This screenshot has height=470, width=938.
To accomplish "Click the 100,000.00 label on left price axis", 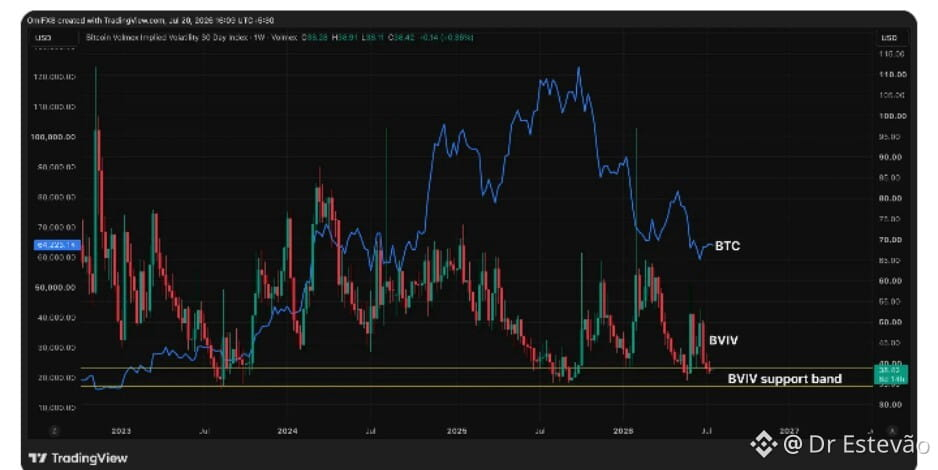I will [x=53, y=137].
